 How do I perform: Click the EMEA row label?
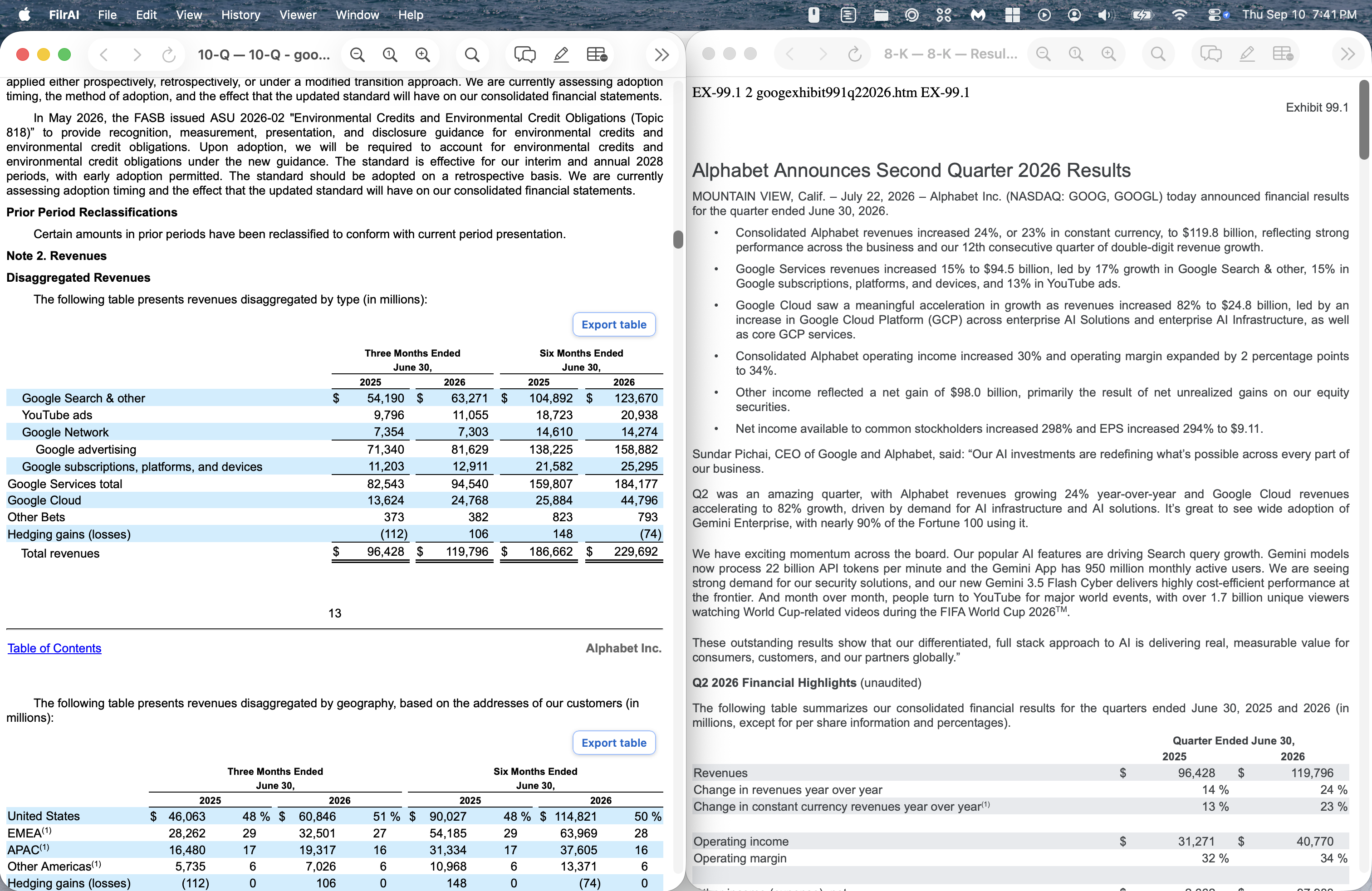(29, 833)
